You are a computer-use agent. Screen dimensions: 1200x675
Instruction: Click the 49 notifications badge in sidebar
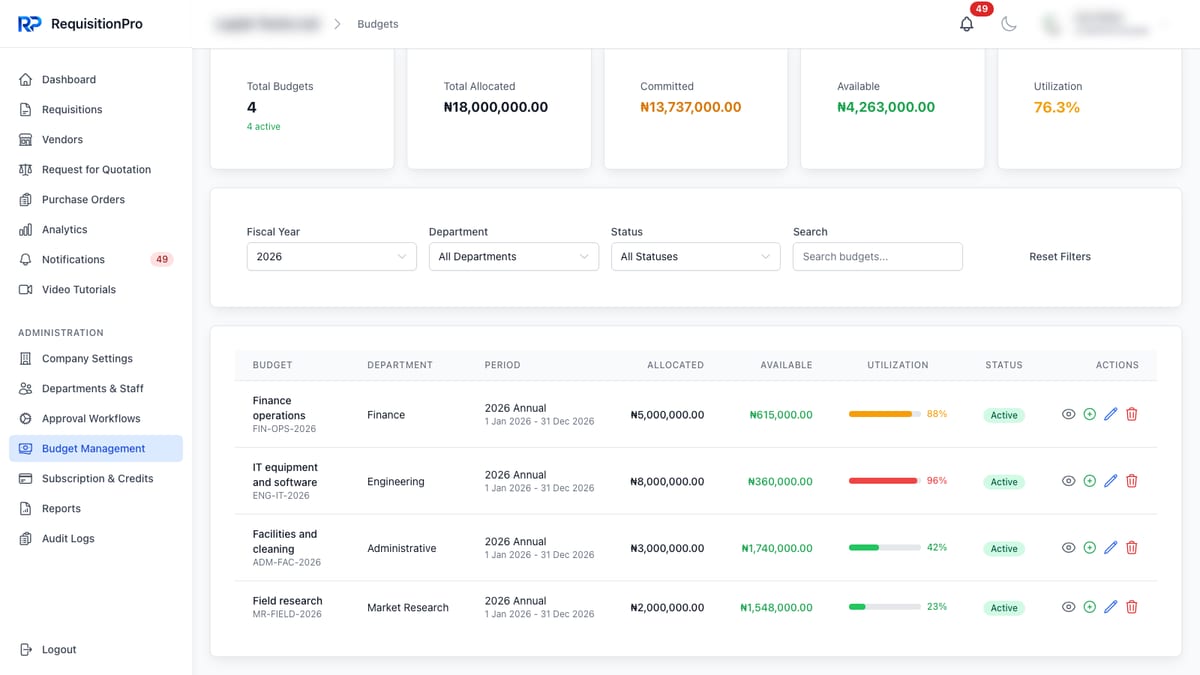point(161,260)
